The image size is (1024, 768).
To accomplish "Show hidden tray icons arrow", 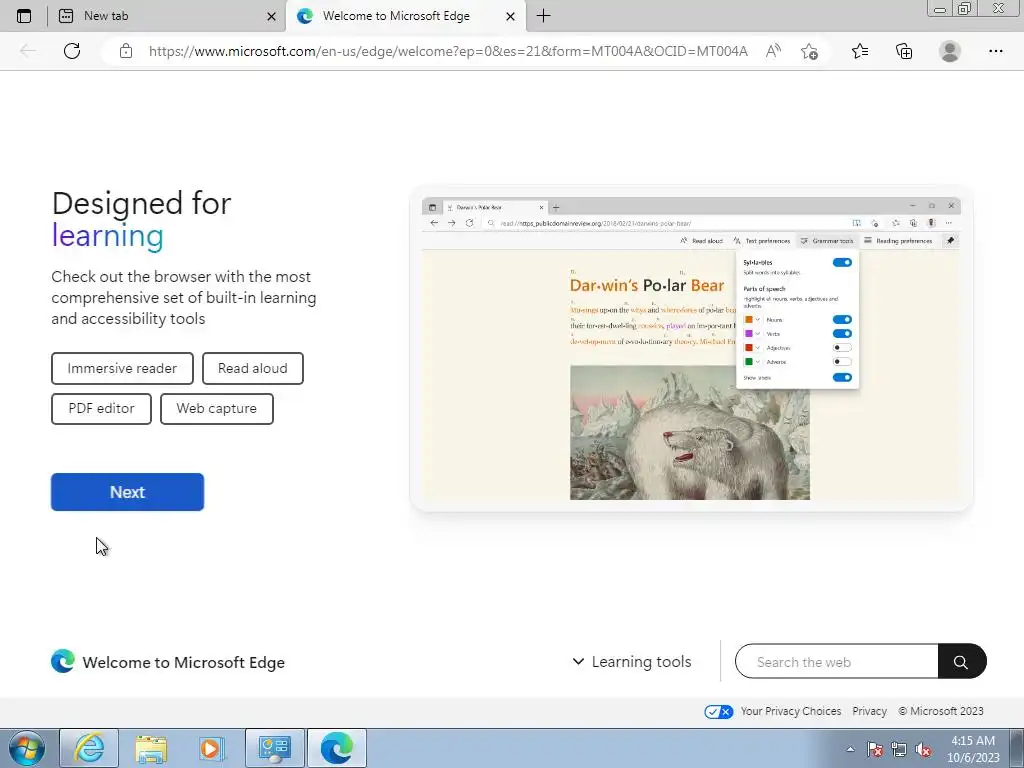I will [x=850, y=749].
